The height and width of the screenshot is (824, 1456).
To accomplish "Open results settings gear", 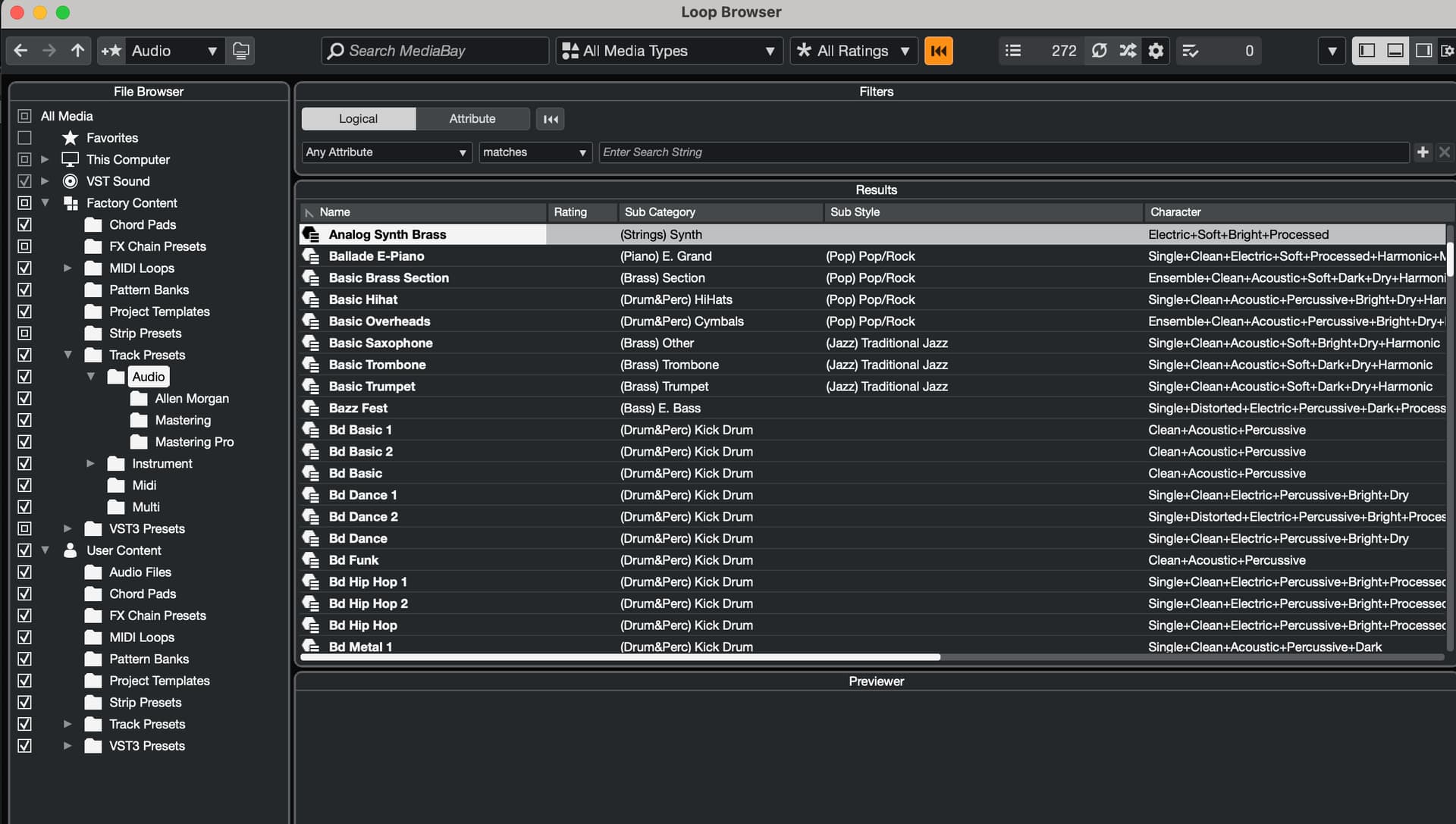I will (x=1156, y=51).
